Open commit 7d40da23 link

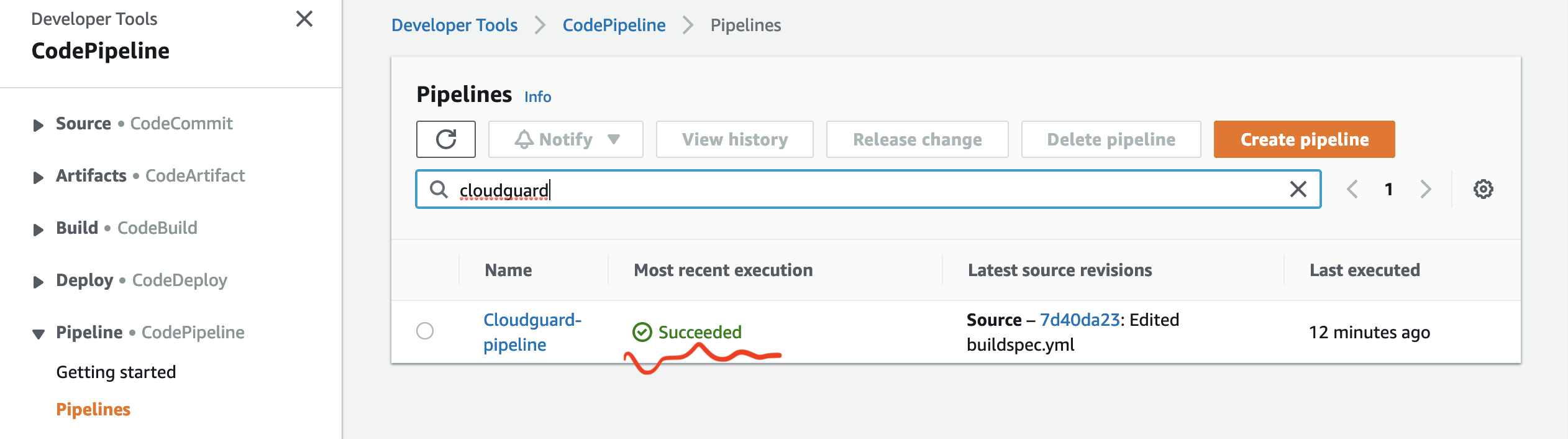click(1080, 320)
